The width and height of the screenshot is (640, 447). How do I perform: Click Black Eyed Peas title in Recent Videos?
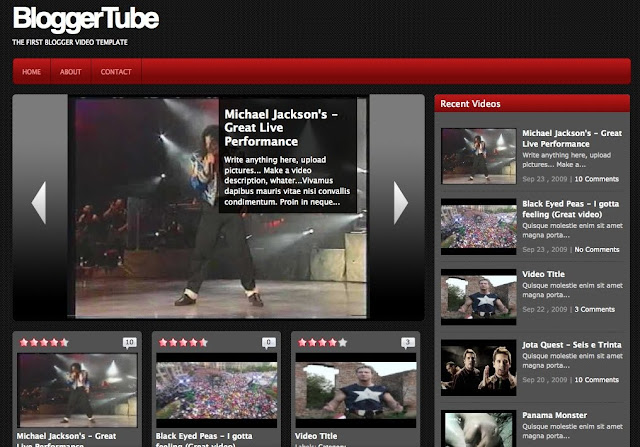[571, 209]
